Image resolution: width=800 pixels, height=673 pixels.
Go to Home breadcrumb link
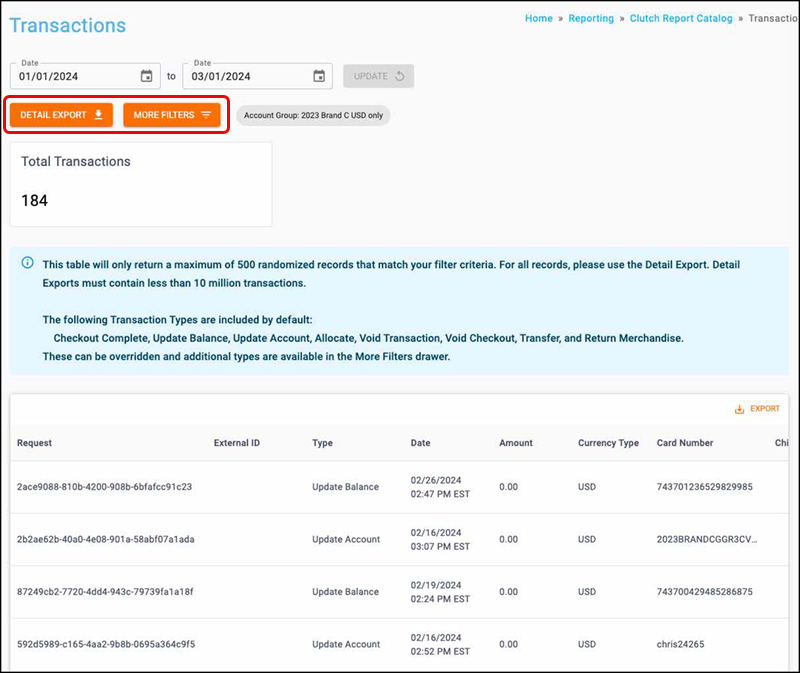539,18
